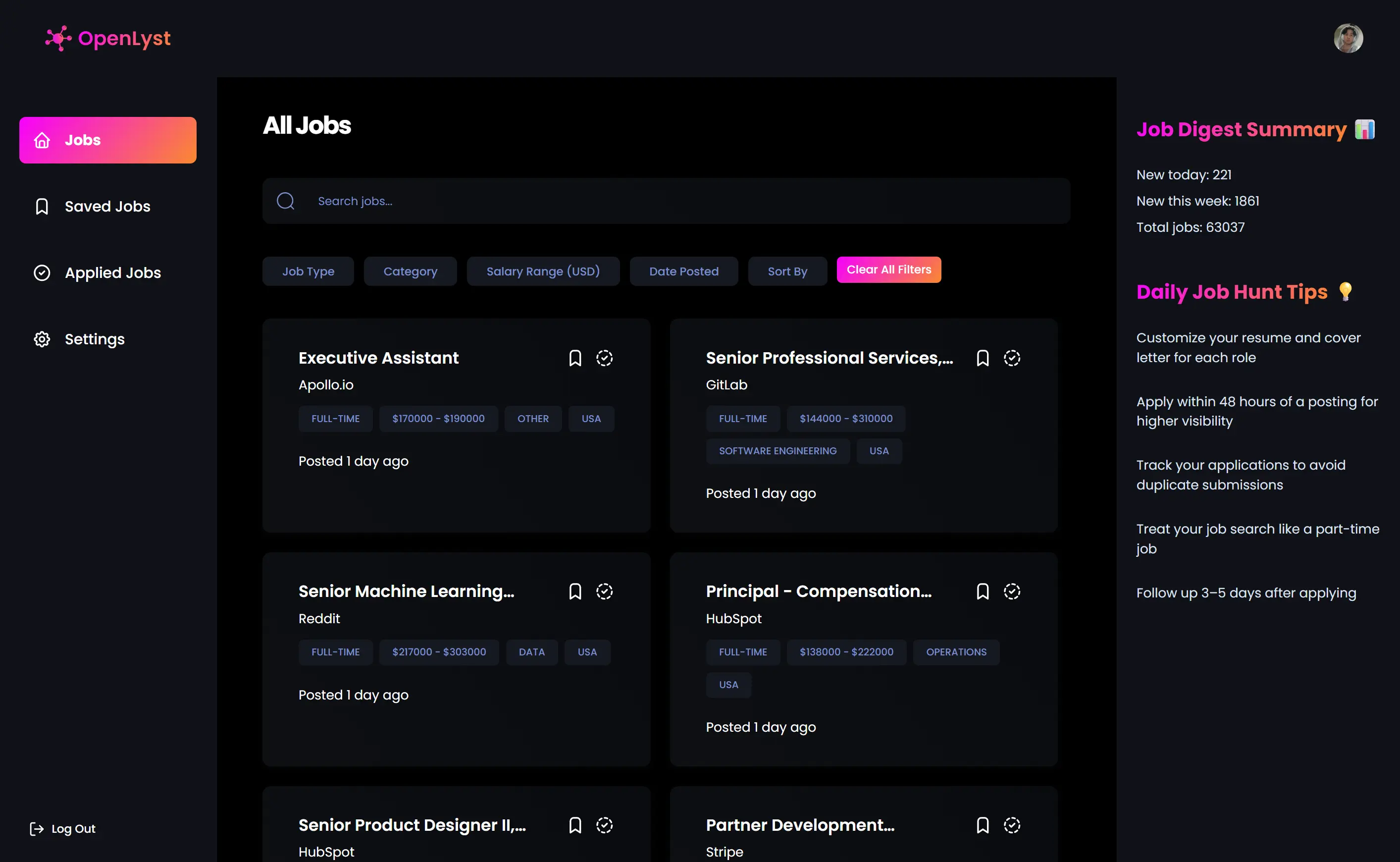Open the user profile avatar
Screen dimensions: 1400x862
pyautogui.click(x=1348, y=38)
